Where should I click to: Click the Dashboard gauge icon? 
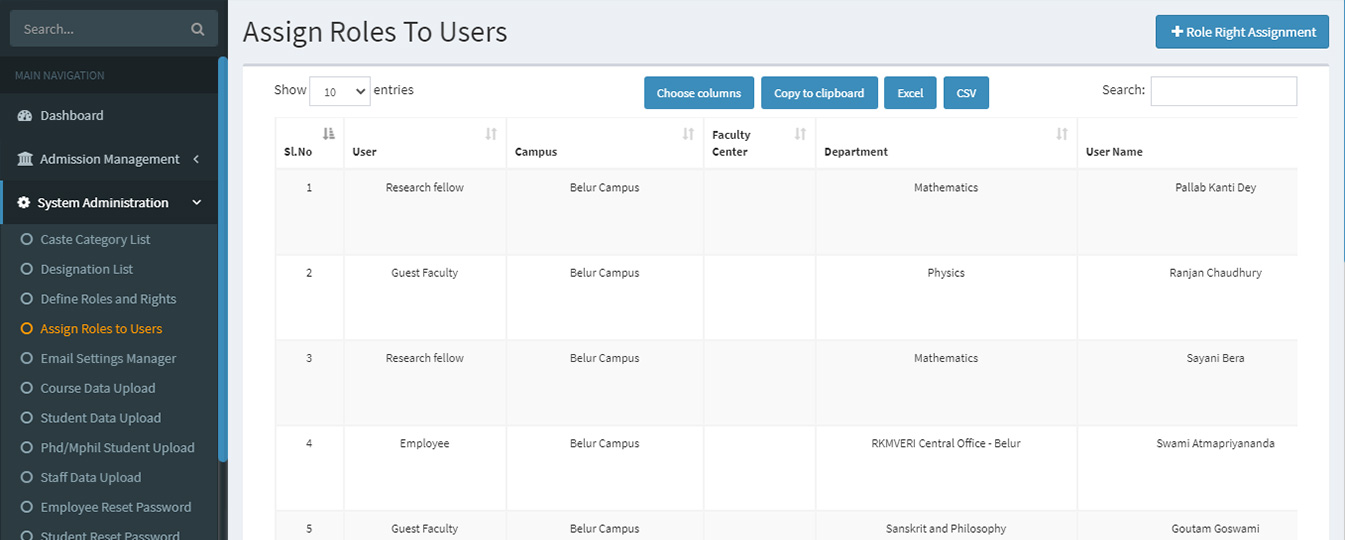(x=25, y=116)
